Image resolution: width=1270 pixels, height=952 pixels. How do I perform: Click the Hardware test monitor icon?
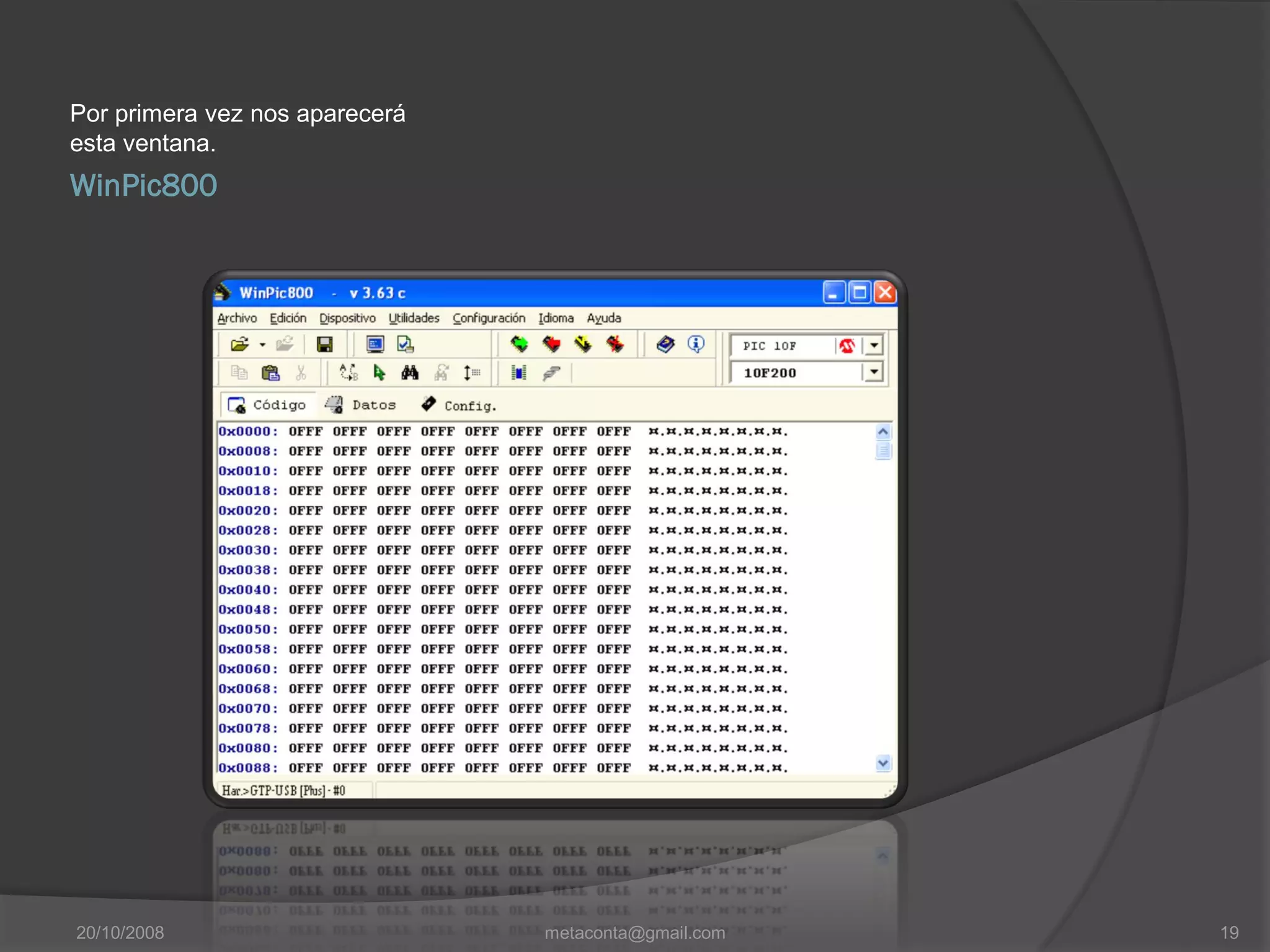[375, 345]
